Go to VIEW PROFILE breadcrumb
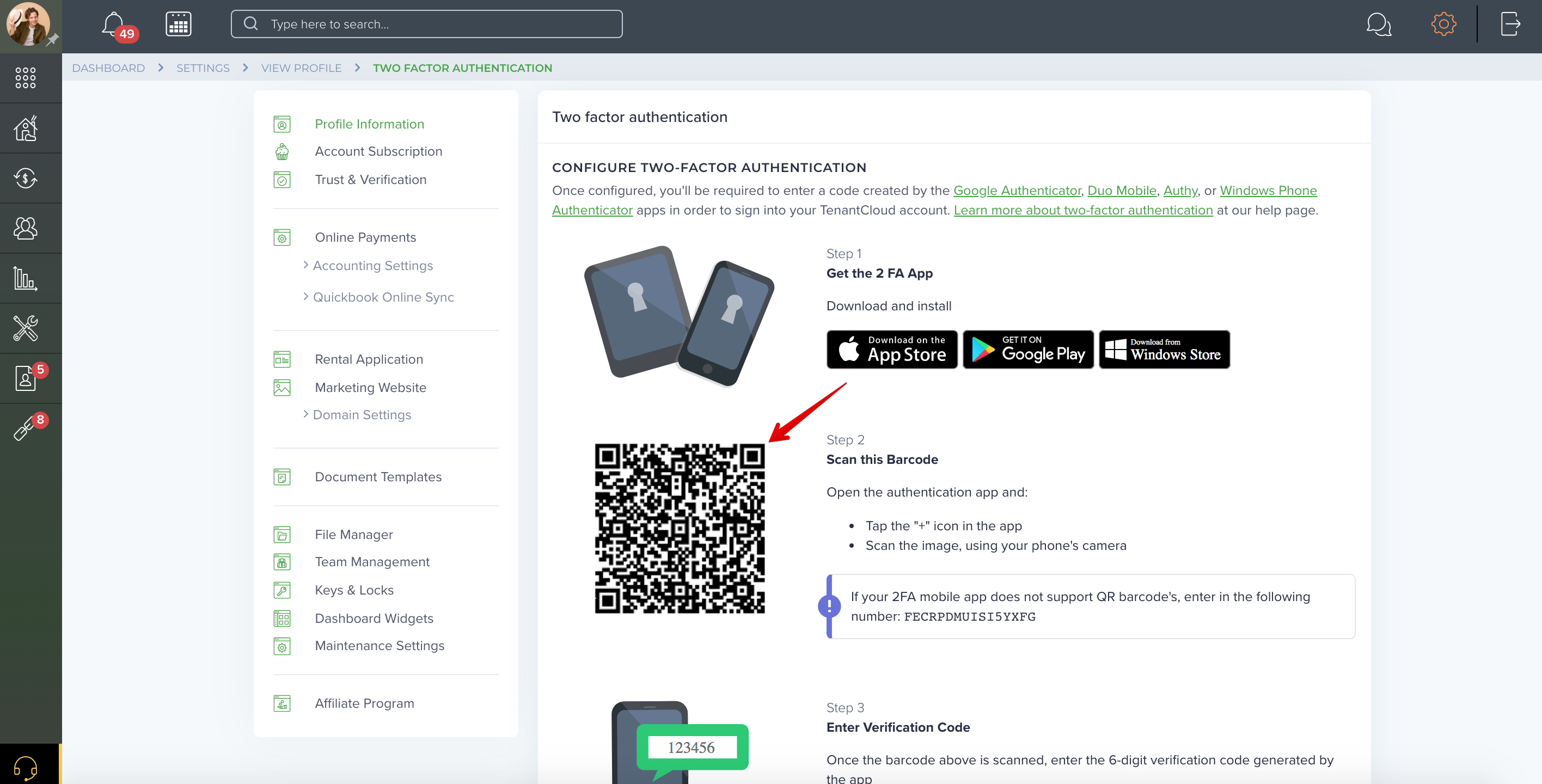 301,68
